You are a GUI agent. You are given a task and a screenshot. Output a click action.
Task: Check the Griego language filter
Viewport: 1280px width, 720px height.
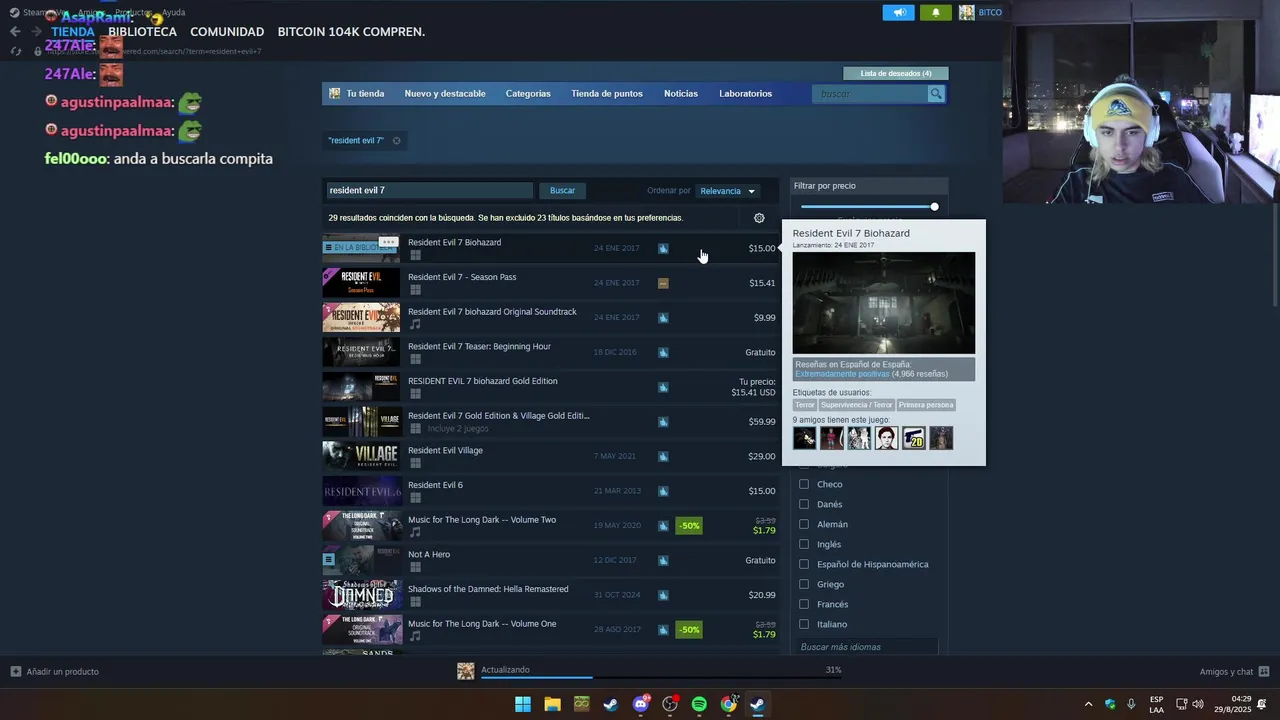[804, 584]
